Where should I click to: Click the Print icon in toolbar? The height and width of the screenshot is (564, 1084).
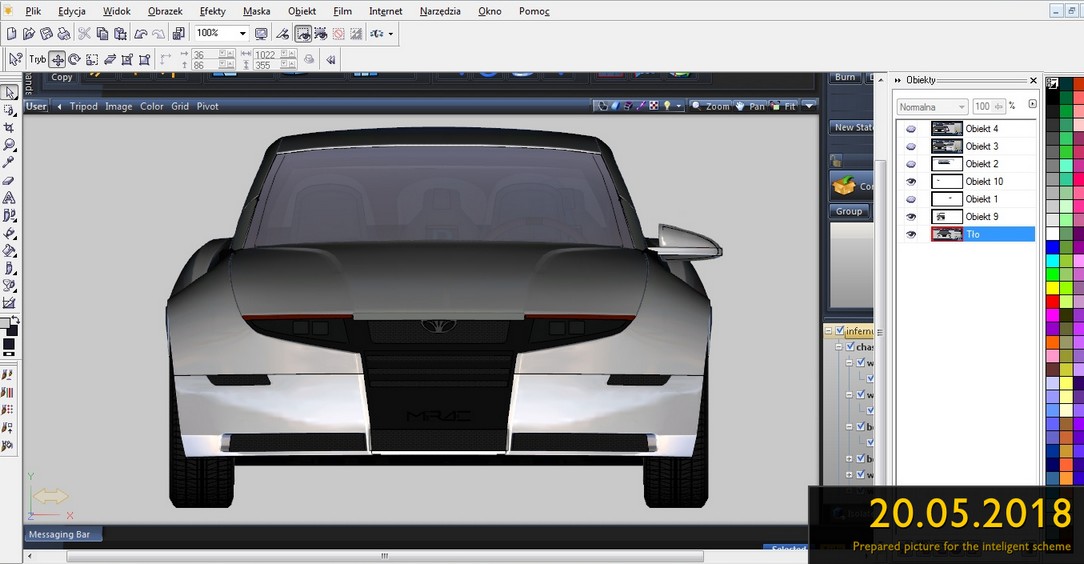tap(64, 33)
